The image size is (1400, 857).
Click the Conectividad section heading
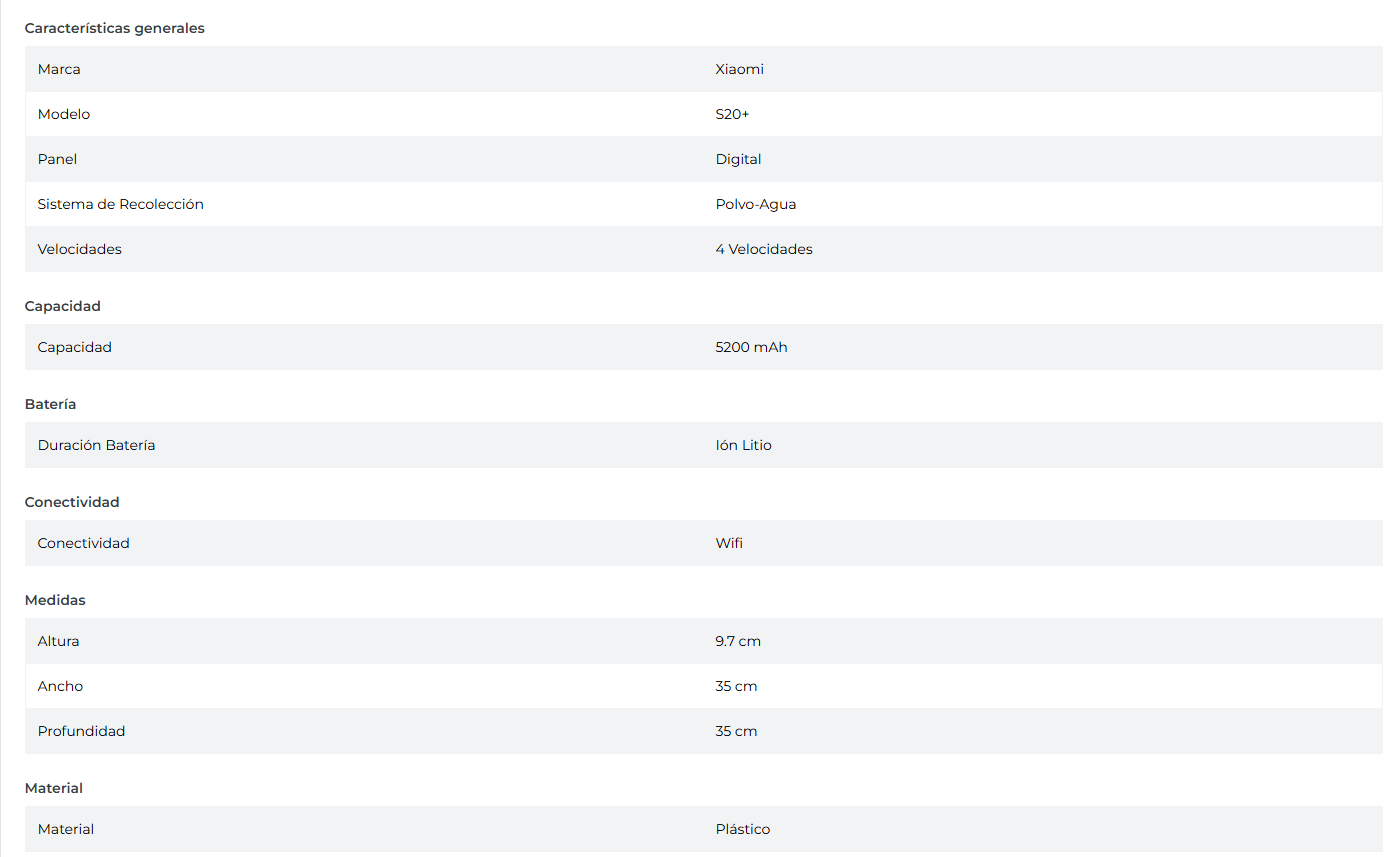(x=72, y=502)
